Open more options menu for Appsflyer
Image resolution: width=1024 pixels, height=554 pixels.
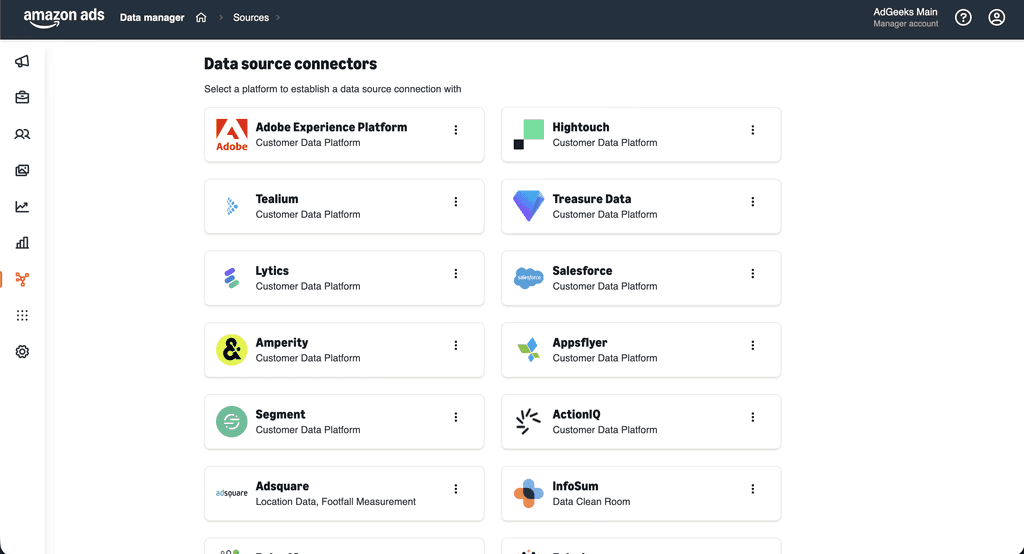[x=752, y=346]
